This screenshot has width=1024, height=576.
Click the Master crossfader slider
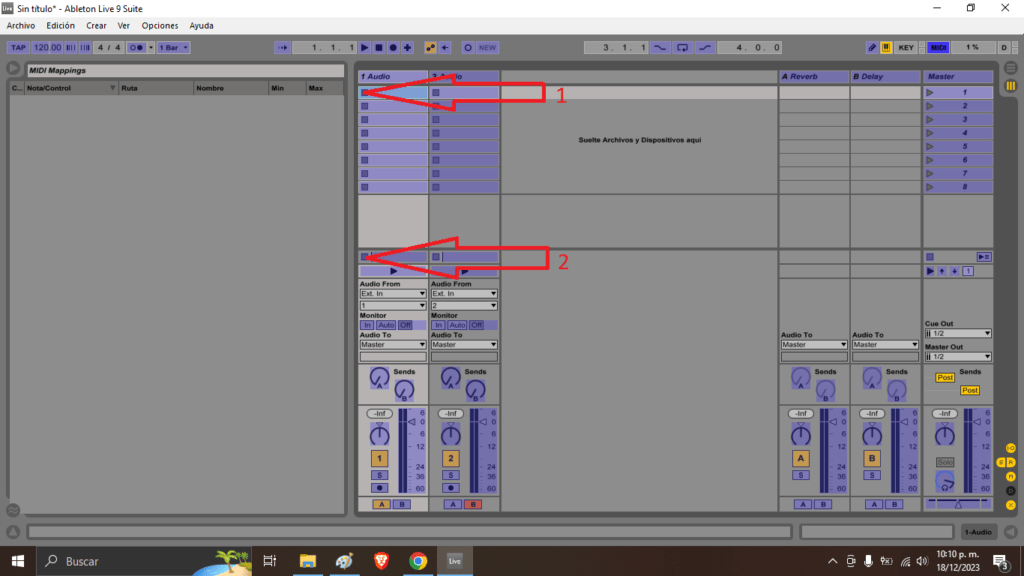(958, 504)
